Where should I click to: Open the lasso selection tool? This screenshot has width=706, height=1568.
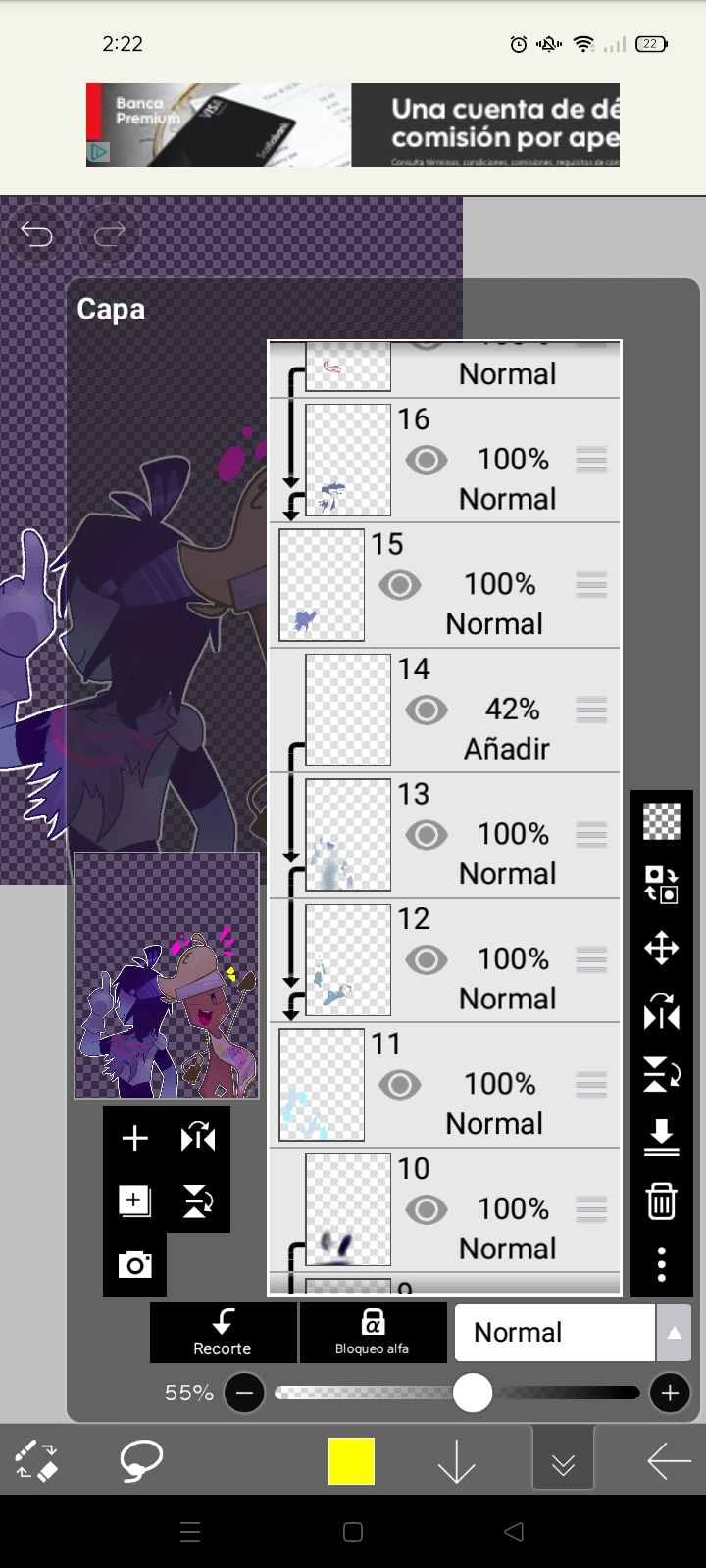(x=141, y=1461)
